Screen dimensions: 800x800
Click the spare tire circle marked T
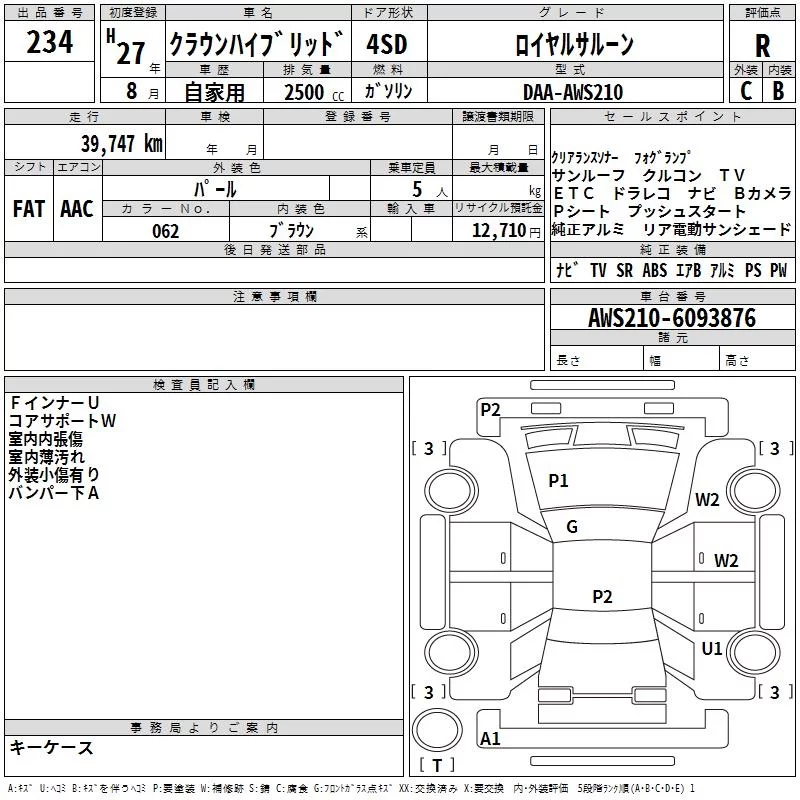(437, 729)
